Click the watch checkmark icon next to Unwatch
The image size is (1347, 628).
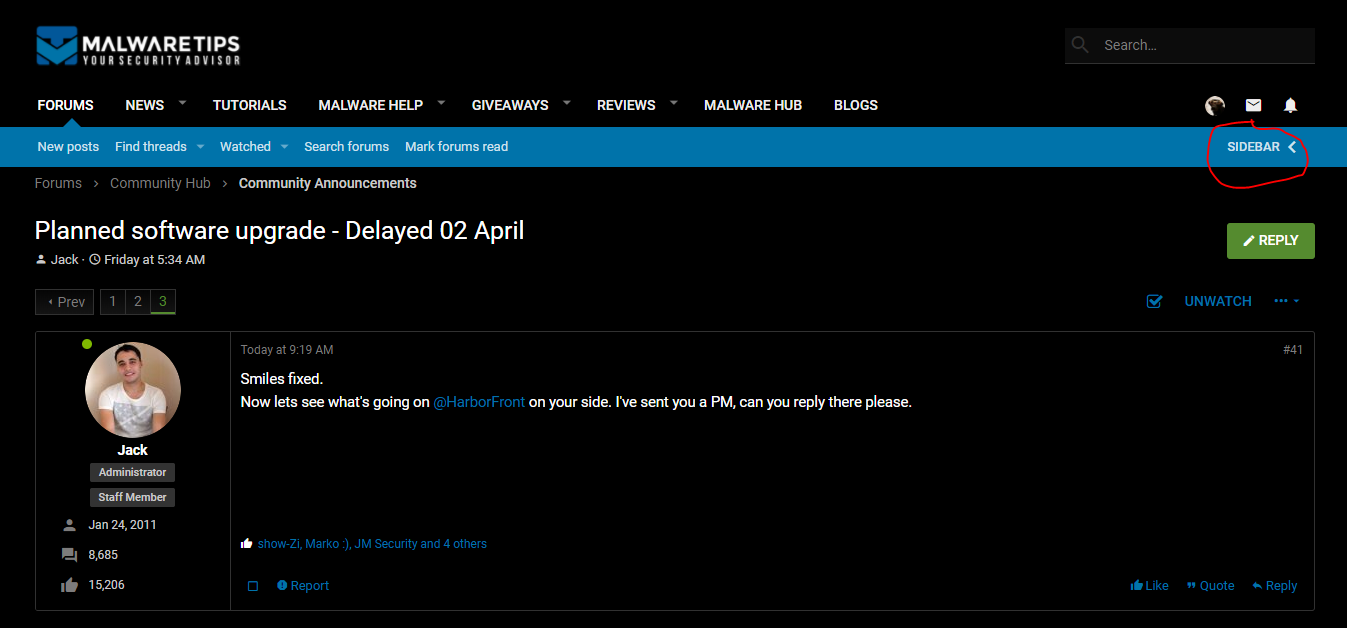coord(1154,301)
